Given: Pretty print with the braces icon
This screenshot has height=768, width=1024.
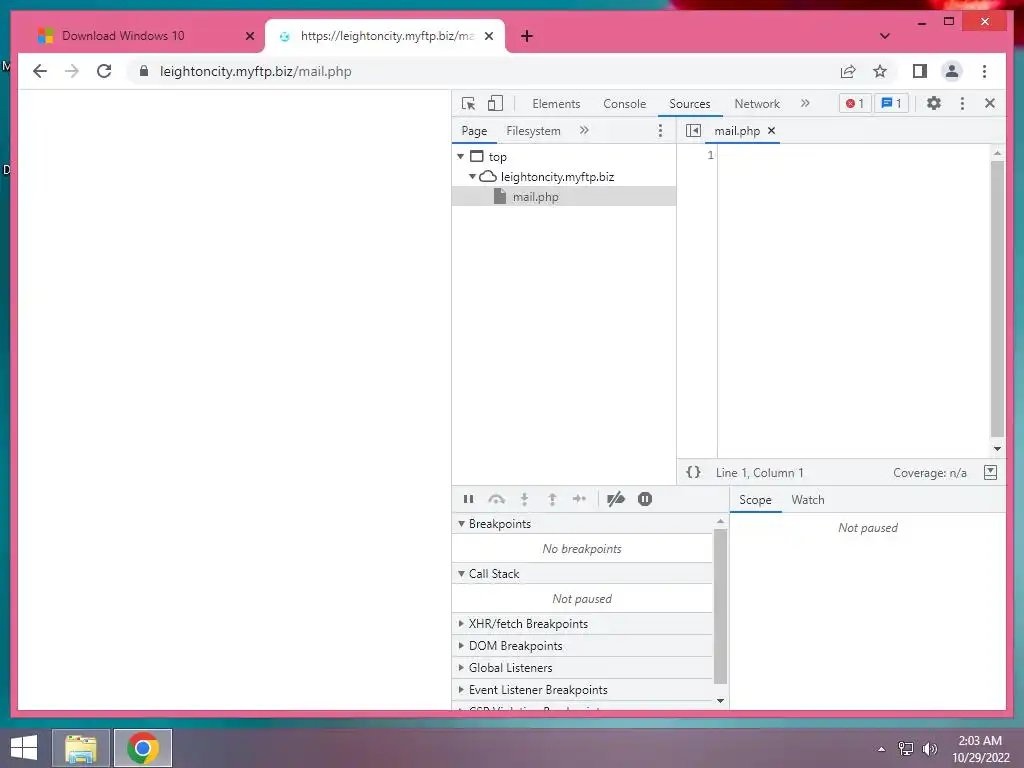Looking at the screenshot, I should [x=694, y=472].
